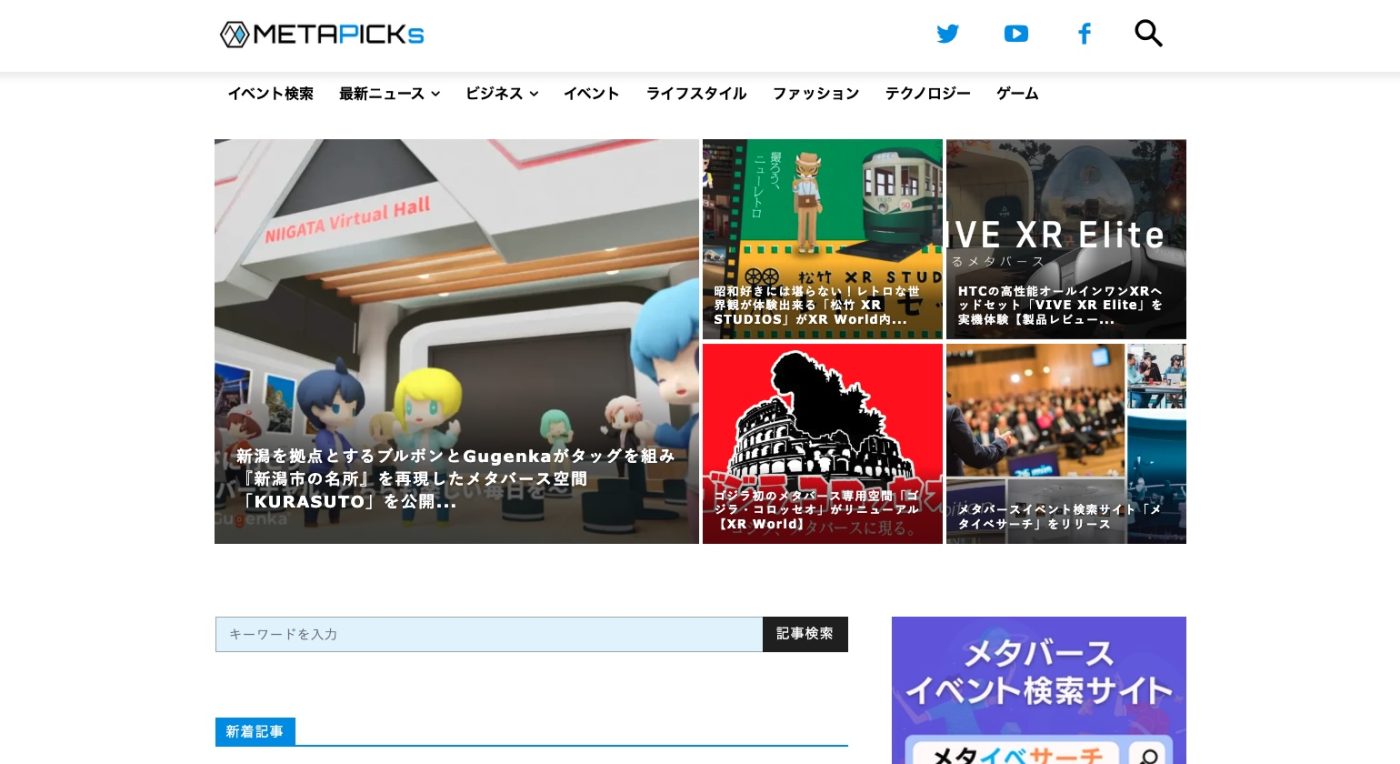Viewport: 1400px width, 764px height.
Task: Open the 松竹 XR STUDIOS article thumbnail
Action: pos(822,239)
